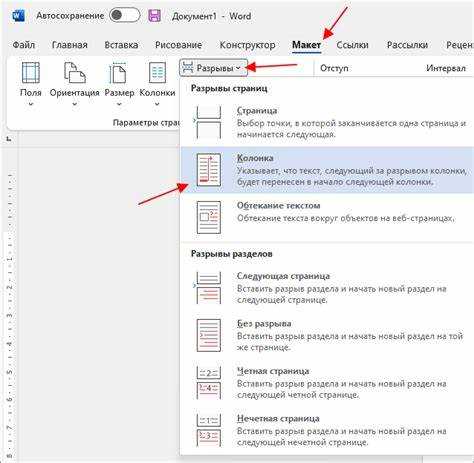
Task: Open the Вставка ribbon tab
Action: 121,45
